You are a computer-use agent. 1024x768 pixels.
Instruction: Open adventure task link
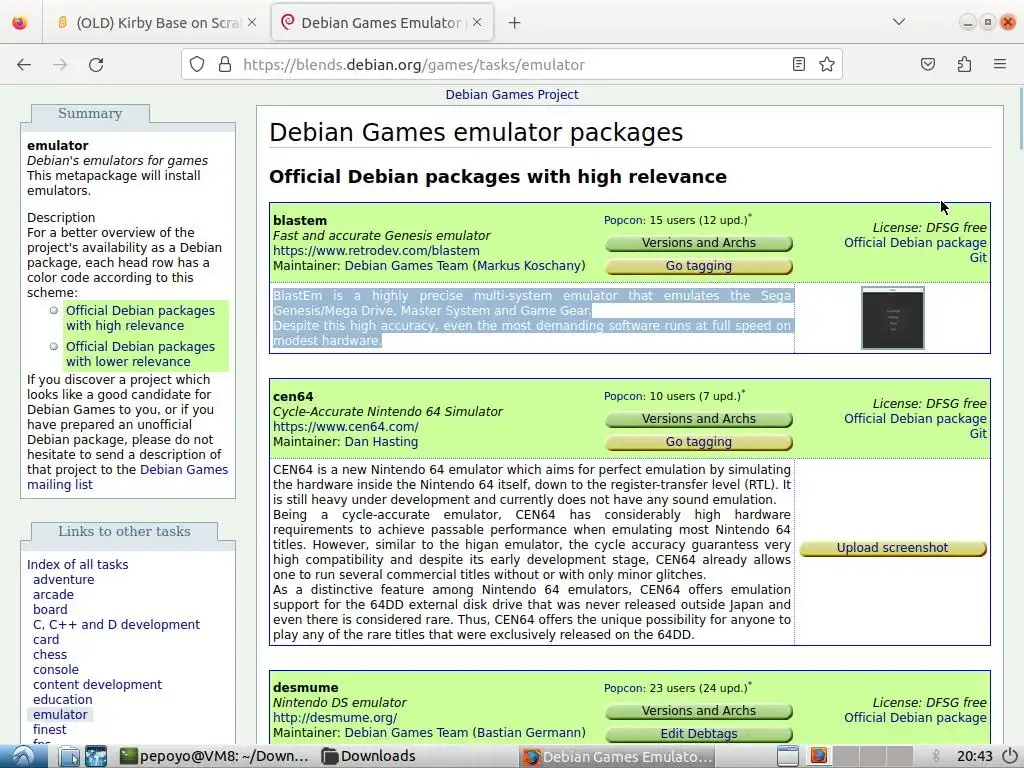pos(63,580)
